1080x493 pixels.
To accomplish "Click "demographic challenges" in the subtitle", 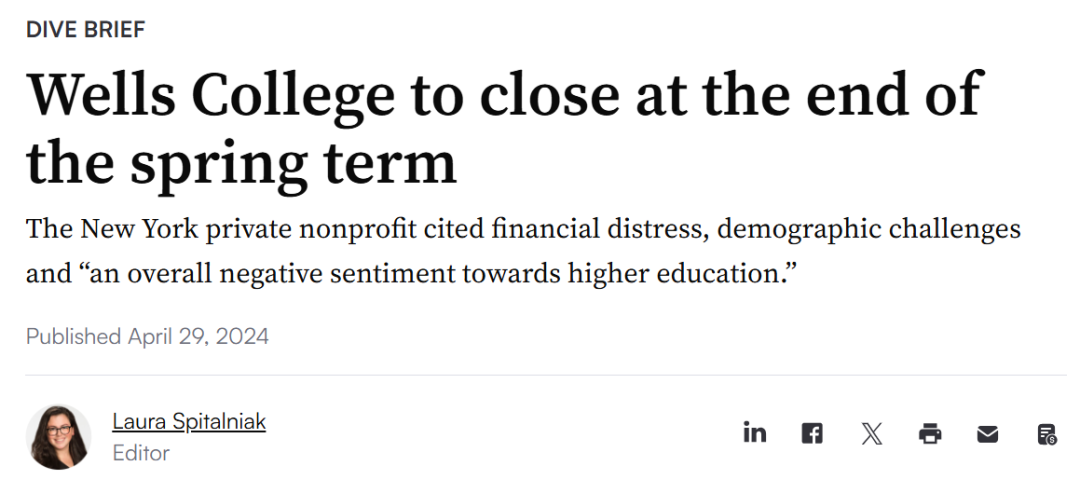I will click(869, 229).
